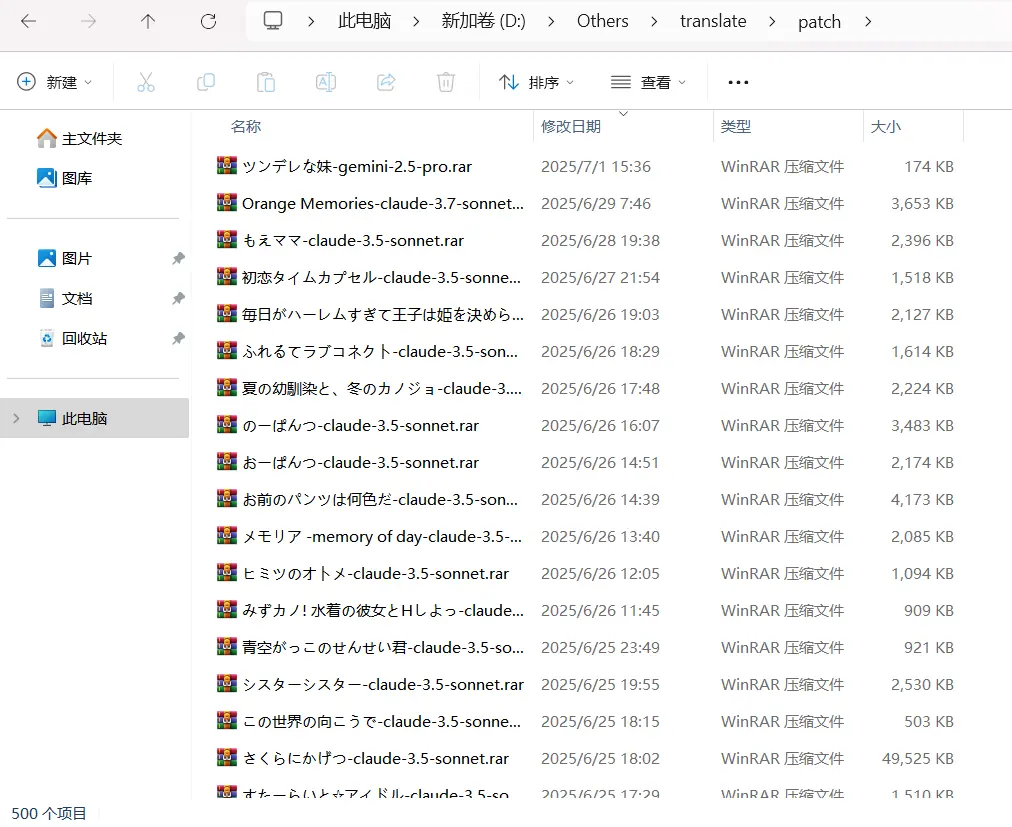Click the translate folder in breadcrumb path
This screenshot has height=827, width=1012.
[x=713, y=21]
